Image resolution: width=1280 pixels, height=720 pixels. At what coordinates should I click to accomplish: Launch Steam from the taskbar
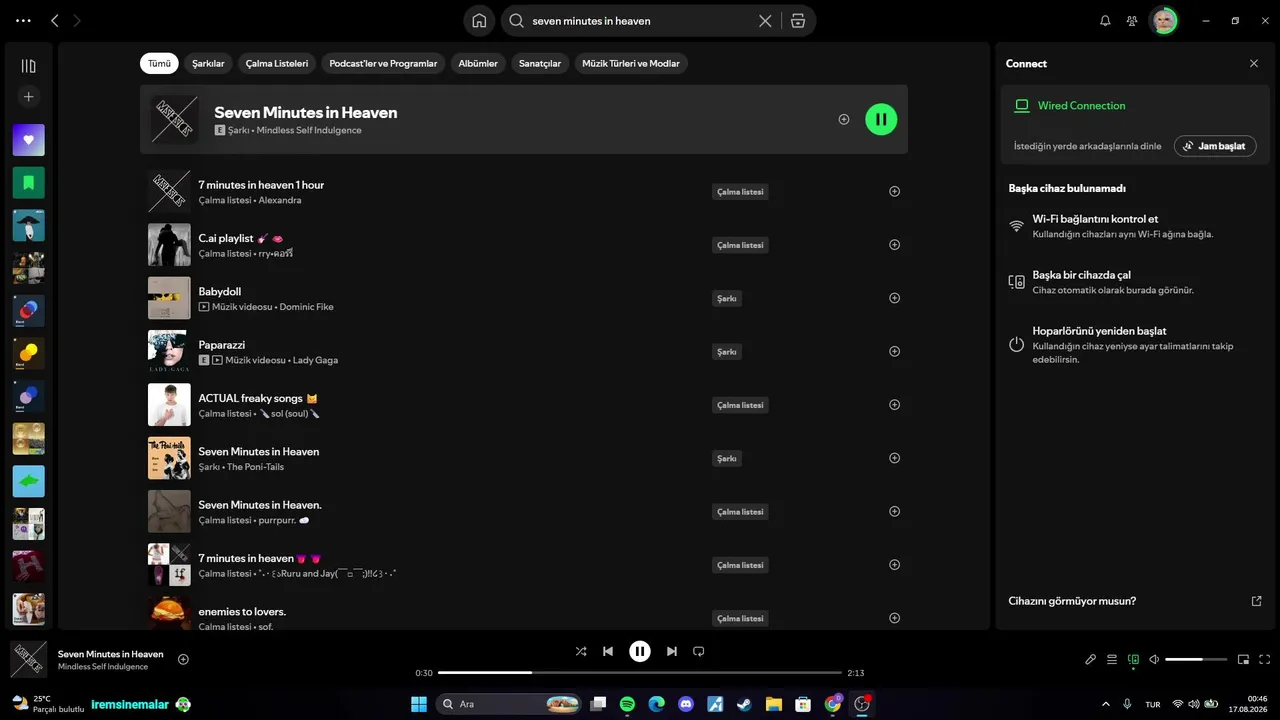pos(745,704)
